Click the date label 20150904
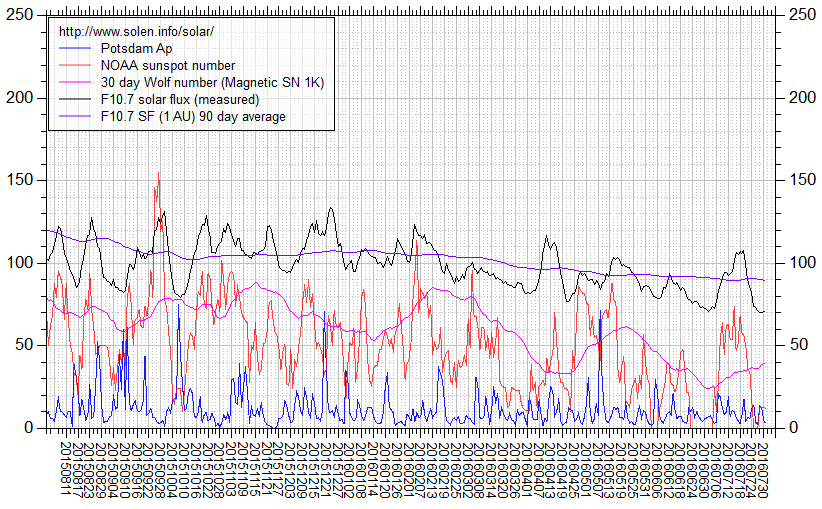This screenshot has height=509, width=822. point(113,470)
